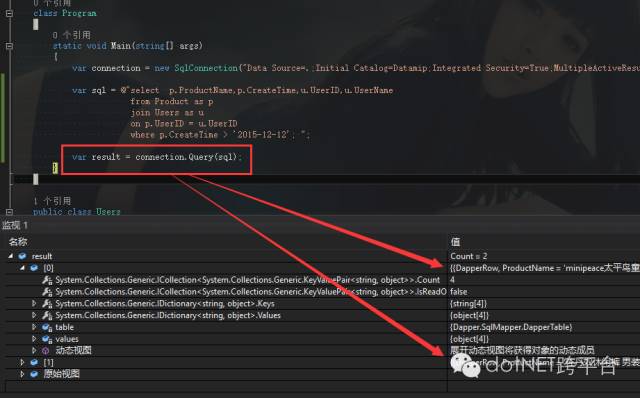Expand the IDictionary Keys row

[34, 303]
